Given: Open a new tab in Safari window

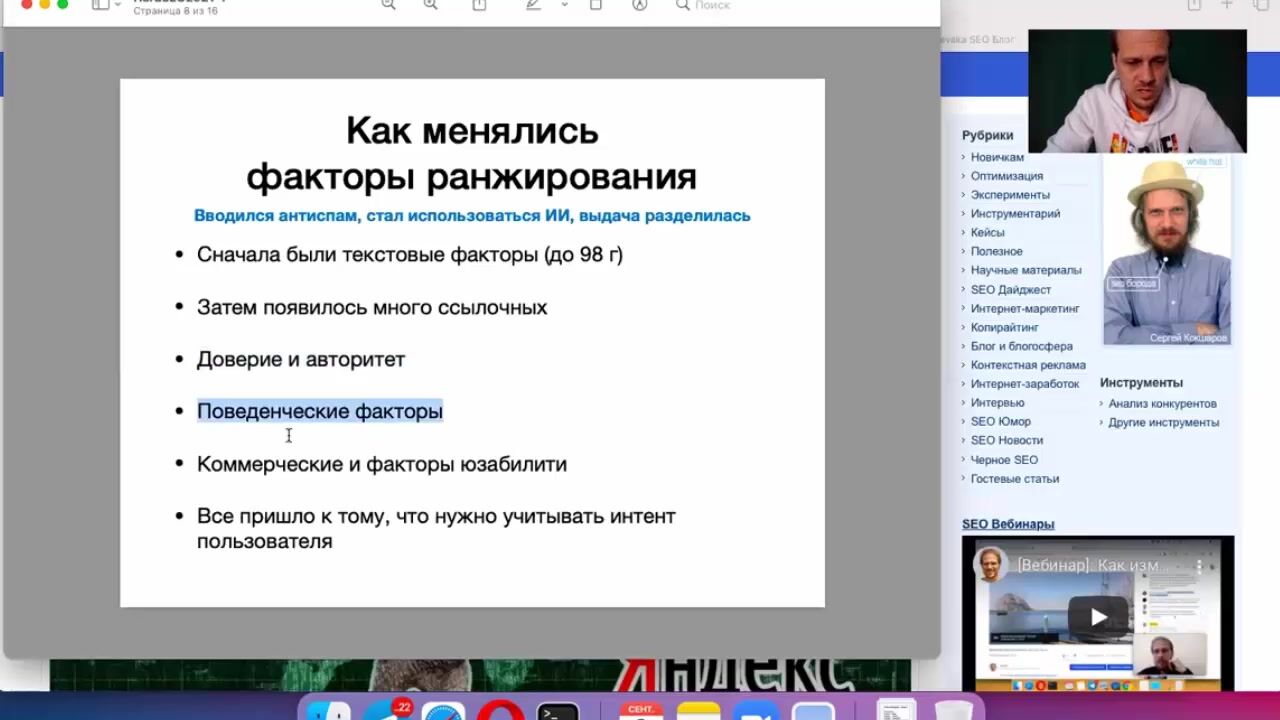Looking at the screenshot, I should 1227,5.
